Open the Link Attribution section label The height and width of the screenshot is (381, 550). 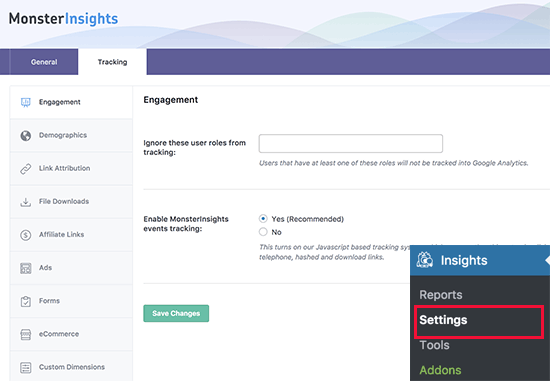click(x=65, y=168)
